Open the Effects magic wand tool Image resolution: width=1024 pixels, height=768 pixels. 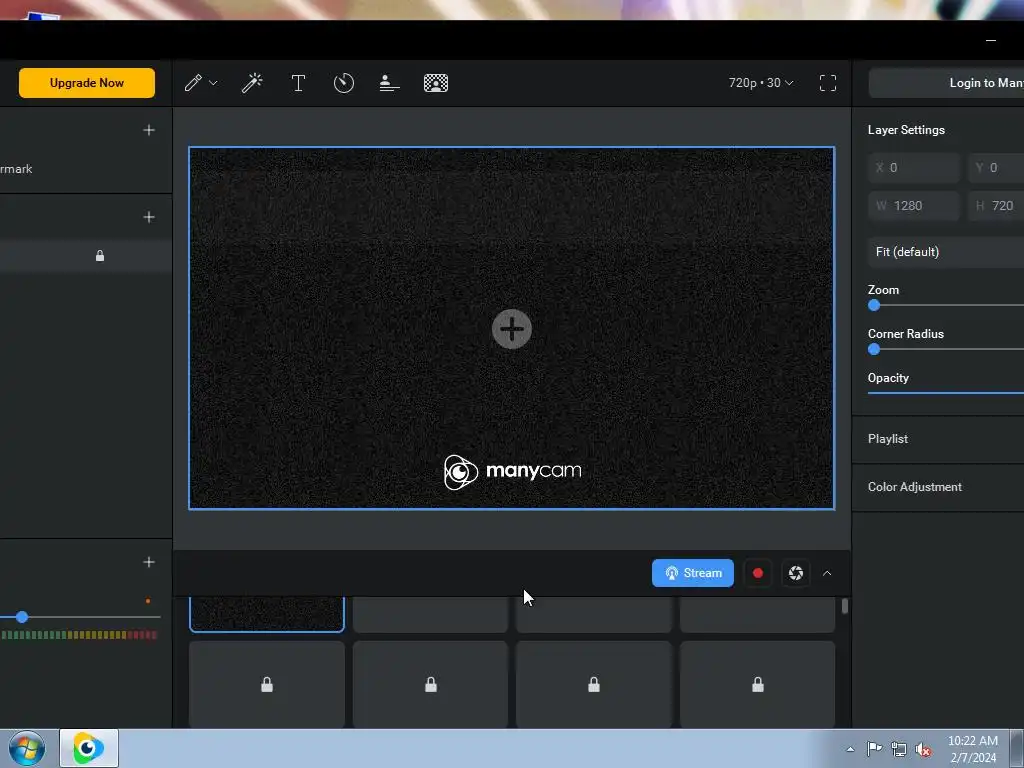tap(252, 83)
